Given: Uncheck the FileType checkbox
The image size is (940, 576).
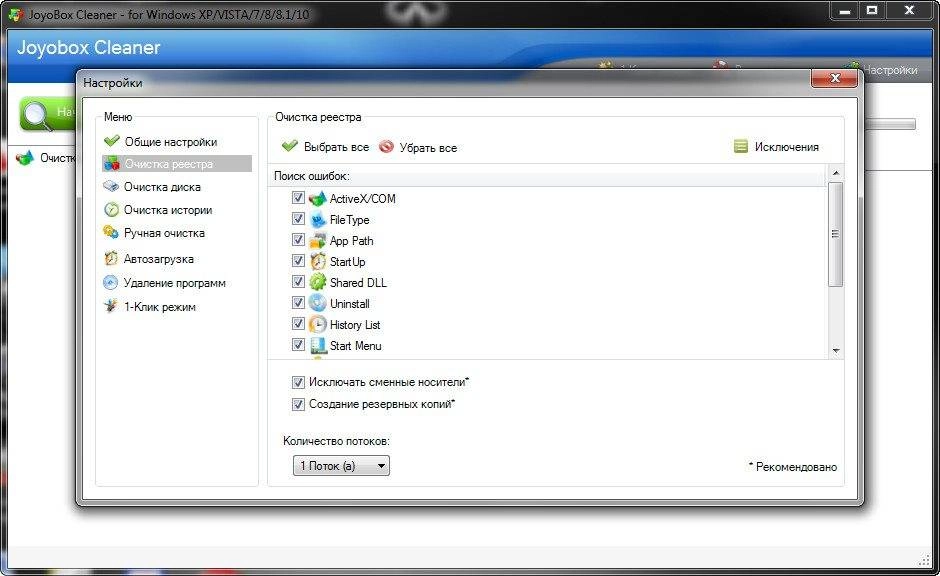Looking at the screenshot, I should (x=298, y=219).
